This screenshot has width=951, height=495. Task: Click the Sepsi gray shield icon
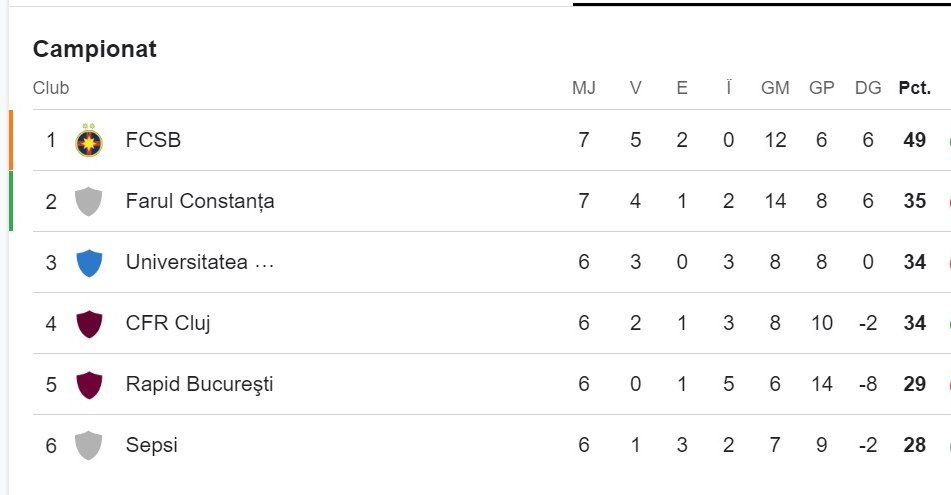coord(89,445)
